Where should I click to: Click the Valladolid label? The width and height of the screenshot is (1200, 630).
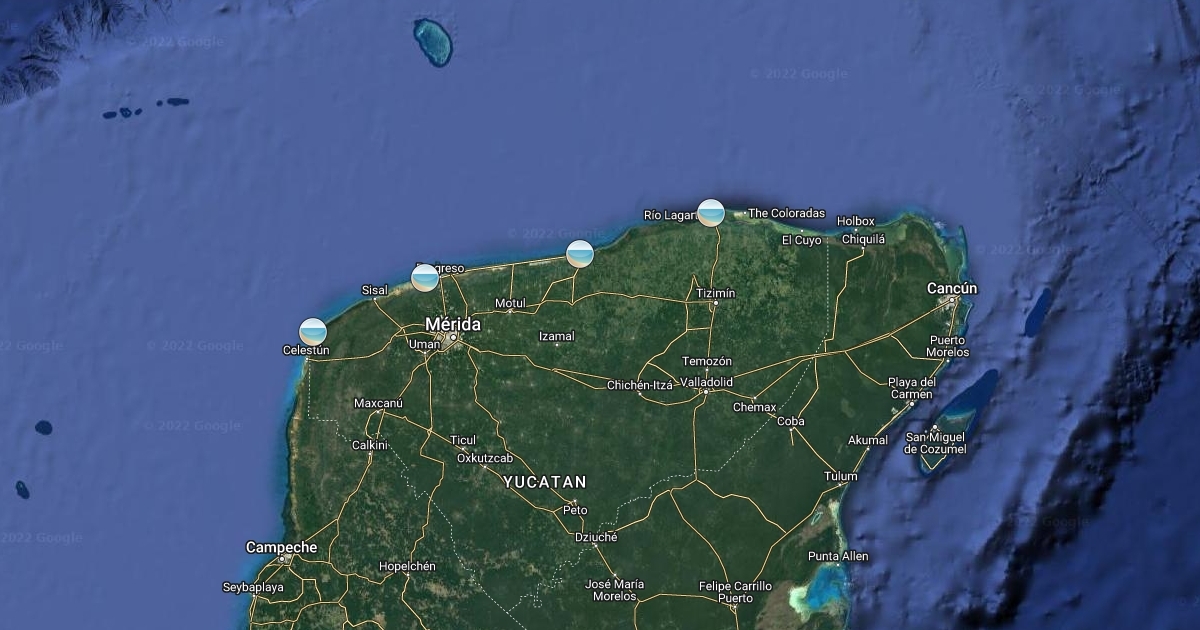pos(707,382)
